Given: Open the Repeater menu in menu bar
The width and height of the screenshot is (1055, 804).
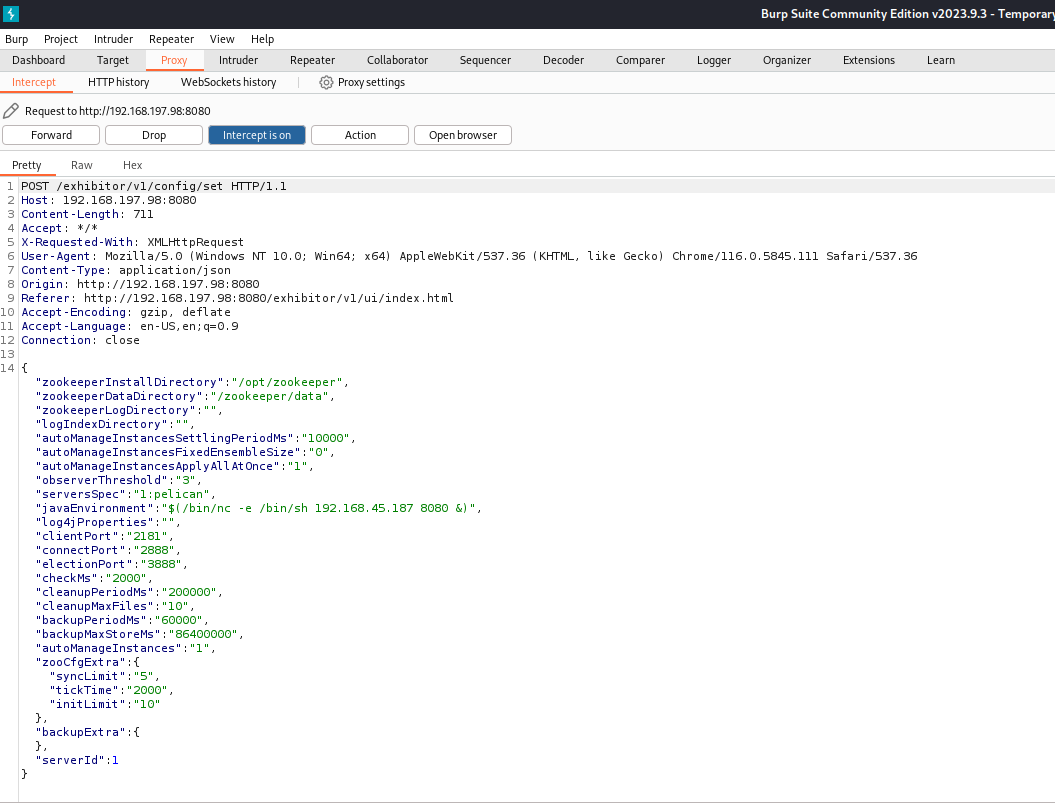Looking at the screenshot, I should point(172,39).
